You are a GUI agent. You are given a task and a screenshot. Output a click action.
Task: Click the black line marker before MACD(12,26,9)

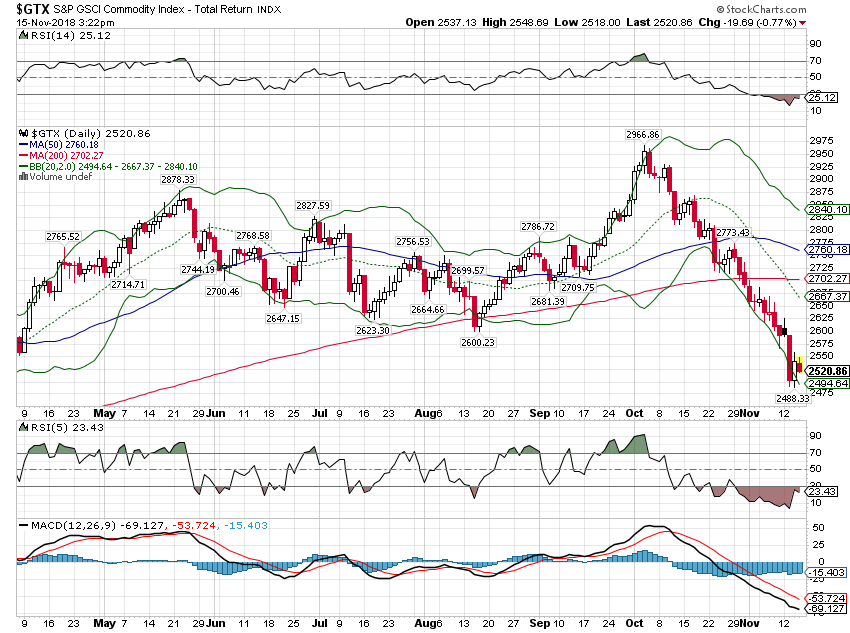23,525
